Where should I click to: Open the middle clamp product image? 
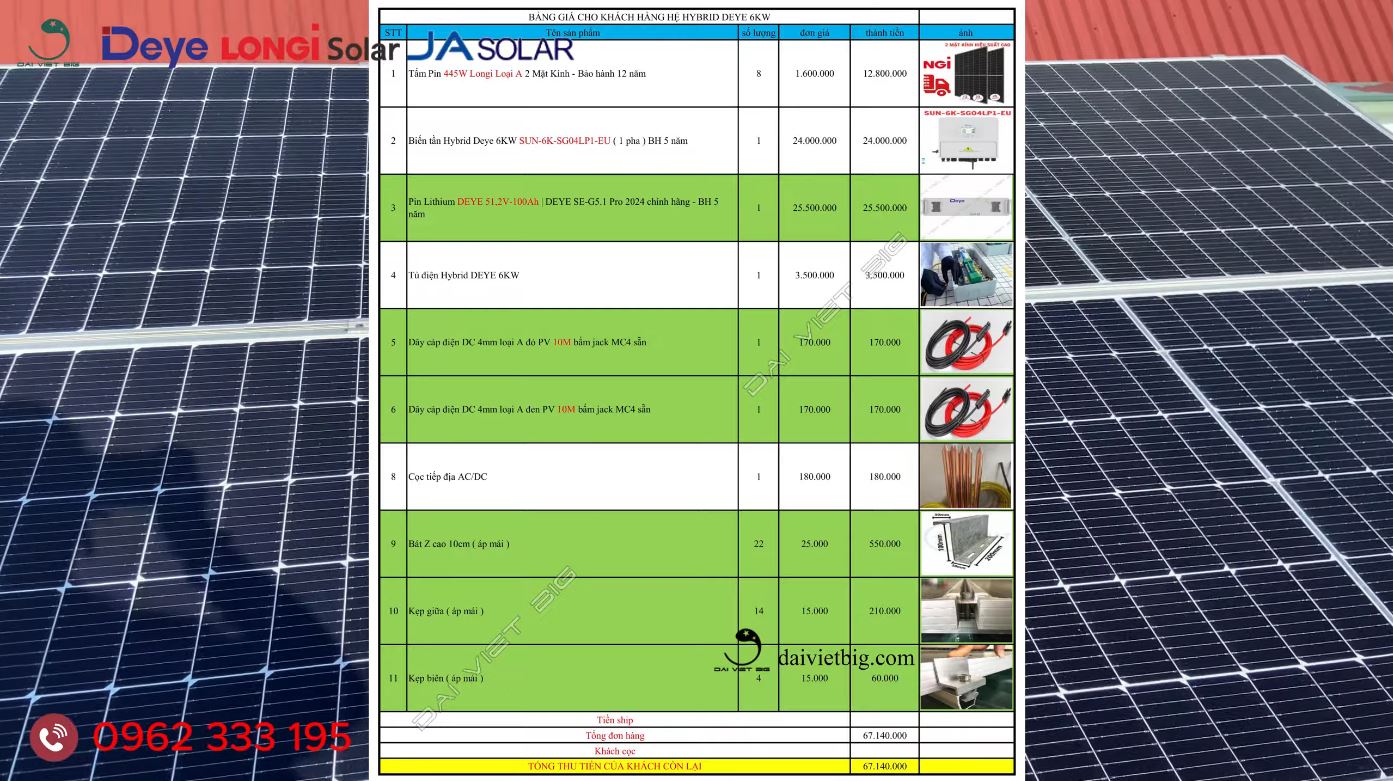(x=966, y=611)
